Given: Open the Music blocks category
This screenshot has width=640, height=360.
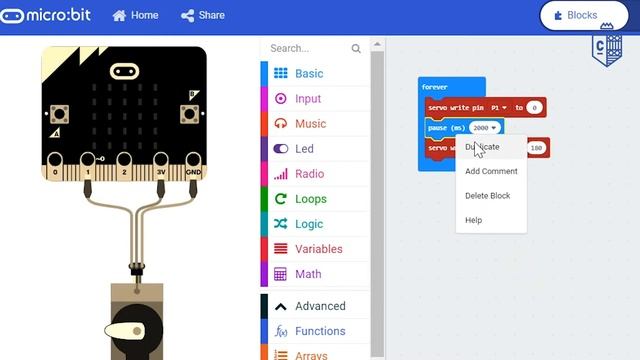Looking at the screenshot, I should 315,124.
